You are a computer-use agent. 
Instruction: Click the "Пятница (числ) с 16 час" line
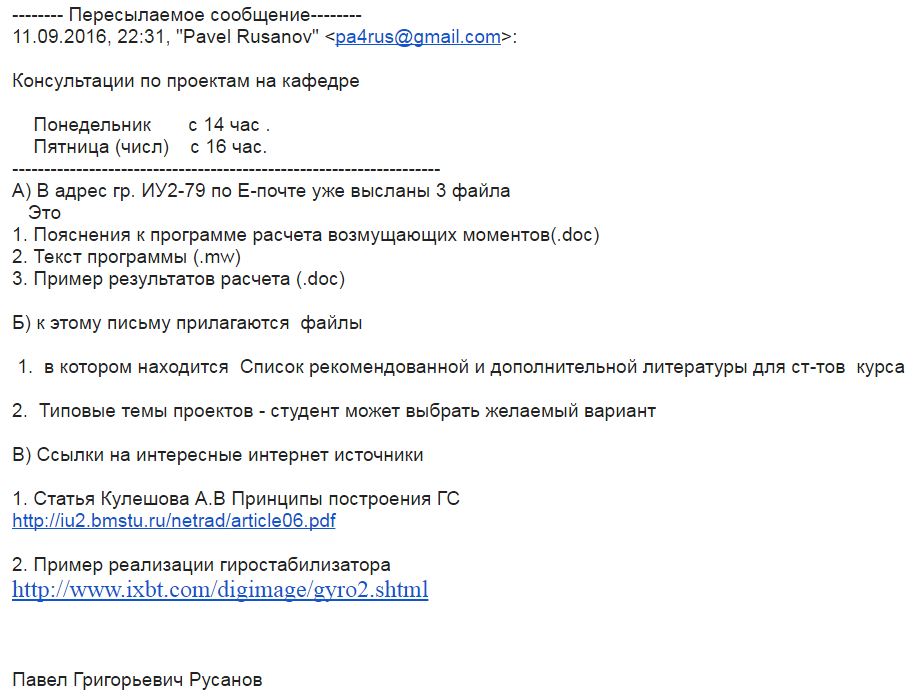pyautogui.click(x=150, y=147)
